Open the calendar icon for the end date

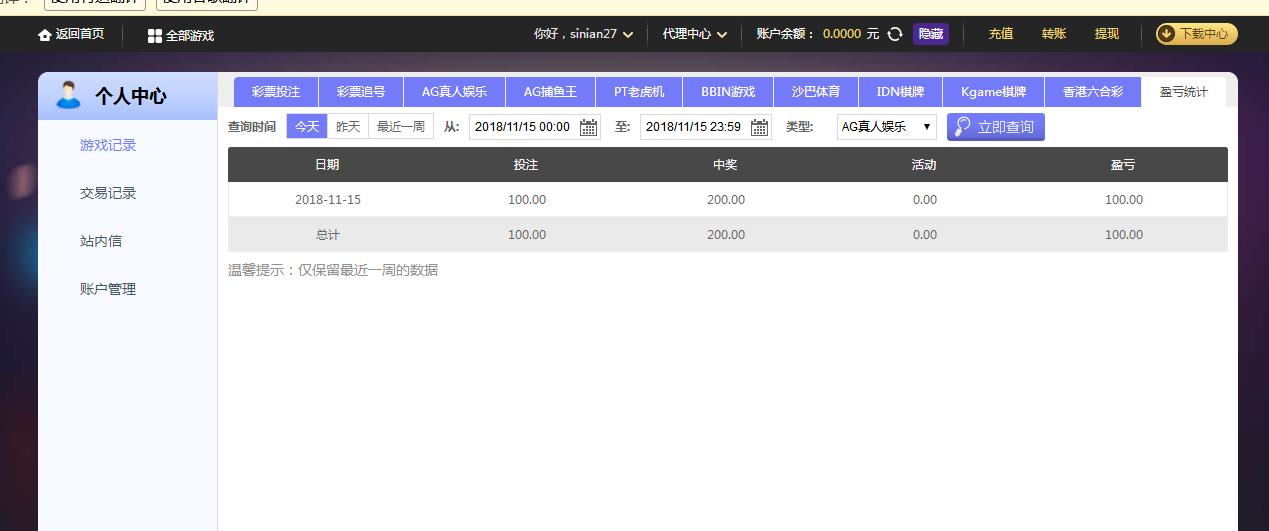coord(760,127)
